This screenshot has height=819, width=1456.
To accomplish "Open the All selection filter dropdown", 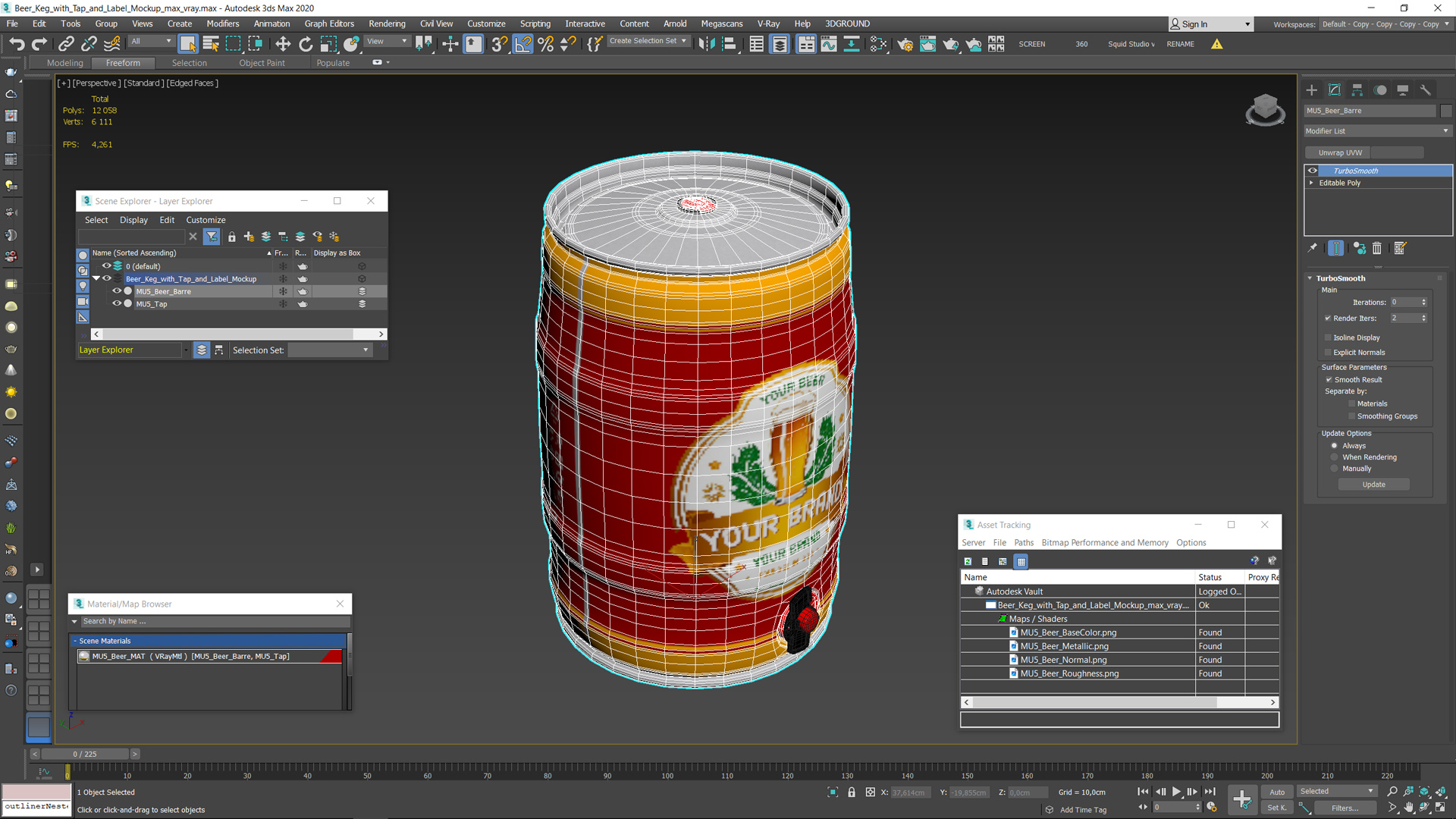I will 151,41.
